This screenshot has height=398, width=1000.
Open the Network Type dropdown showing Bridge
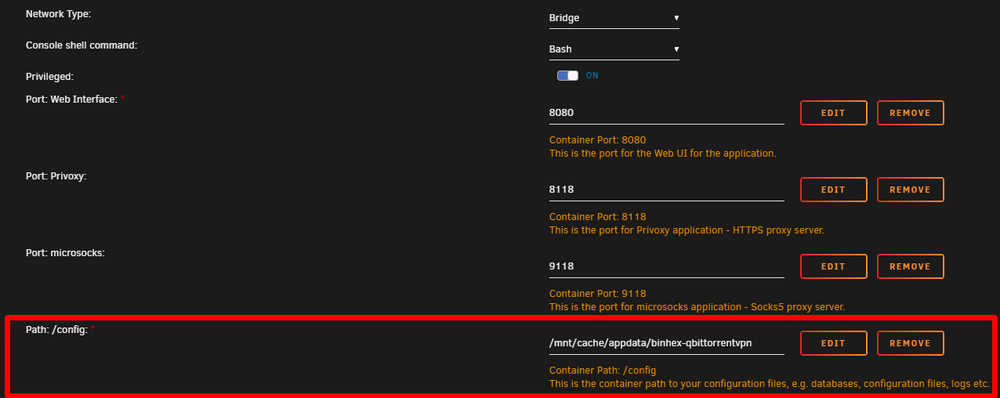tap(614, 18)
